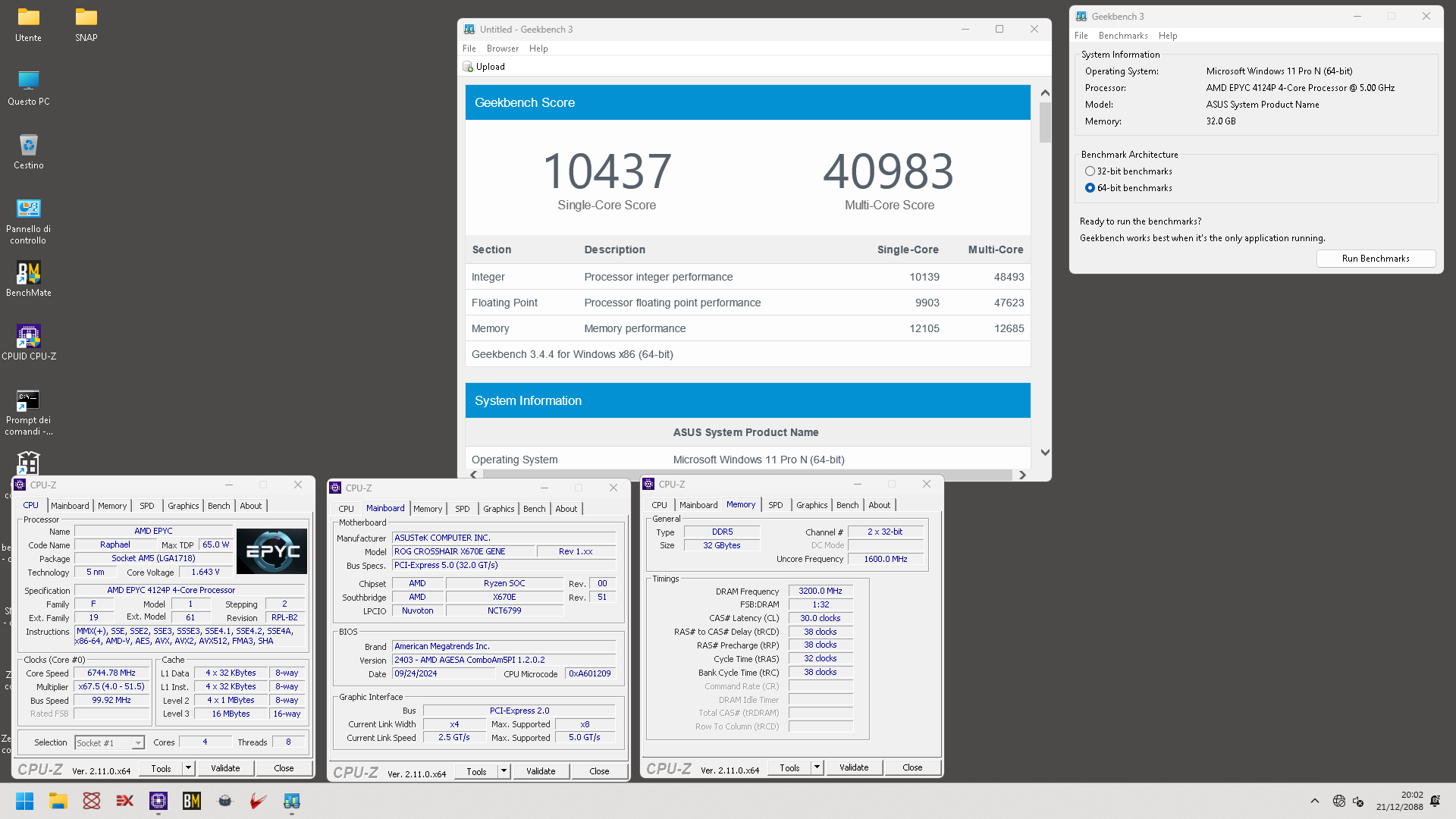
Task: Click Geekbench results scroll down arrow
Action: (1045, 453)
